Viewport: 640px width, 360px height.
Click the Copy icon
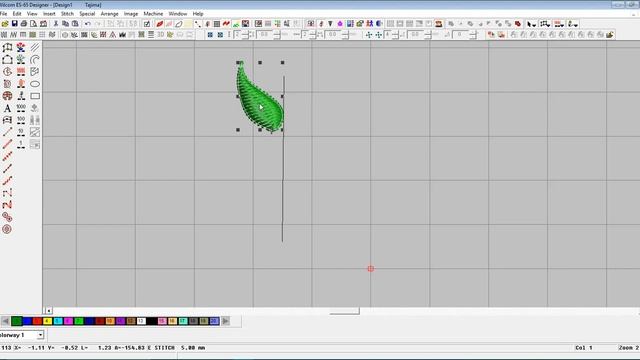(x=65, y=24)
